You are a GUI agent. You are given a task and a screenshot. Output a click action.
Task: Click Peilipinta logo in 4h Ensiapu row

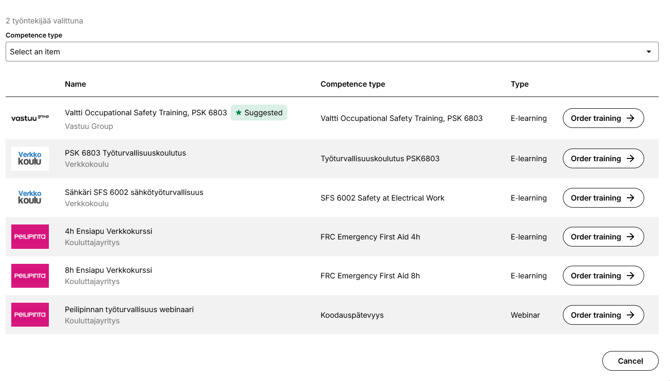[30, 237]
